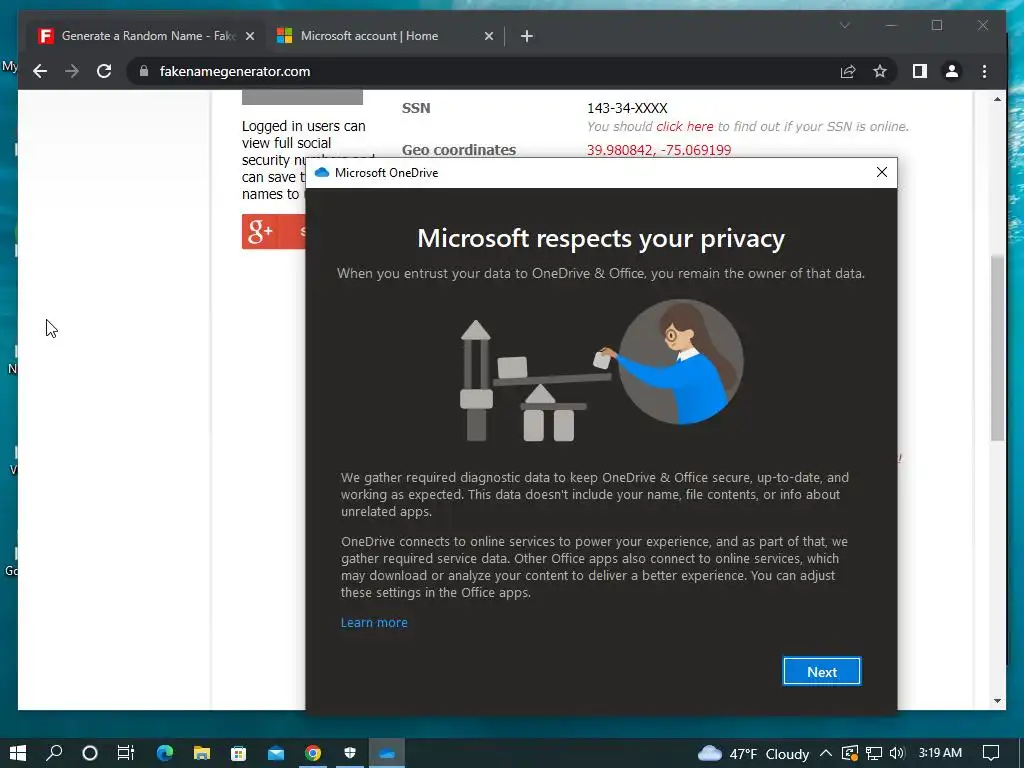This screenshot has width=1024, height=768.
Task: Open the Mail app from the taskbar
Action: tap(276, 753)
